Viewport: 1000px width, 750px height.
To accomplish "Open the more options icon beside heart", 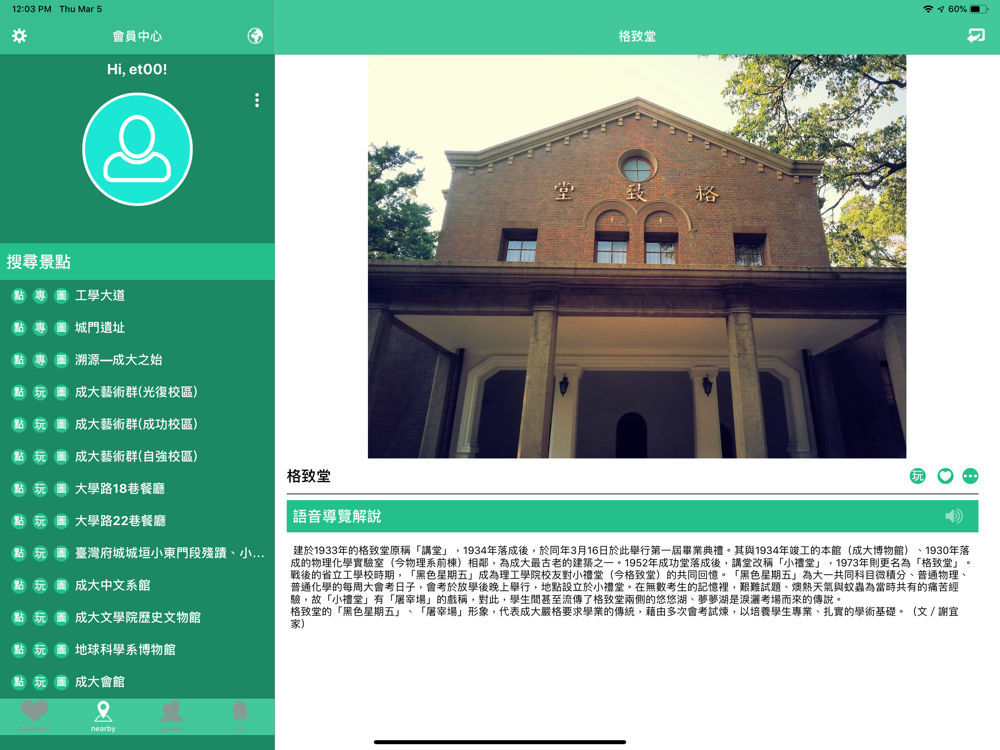I will (970, 476).
